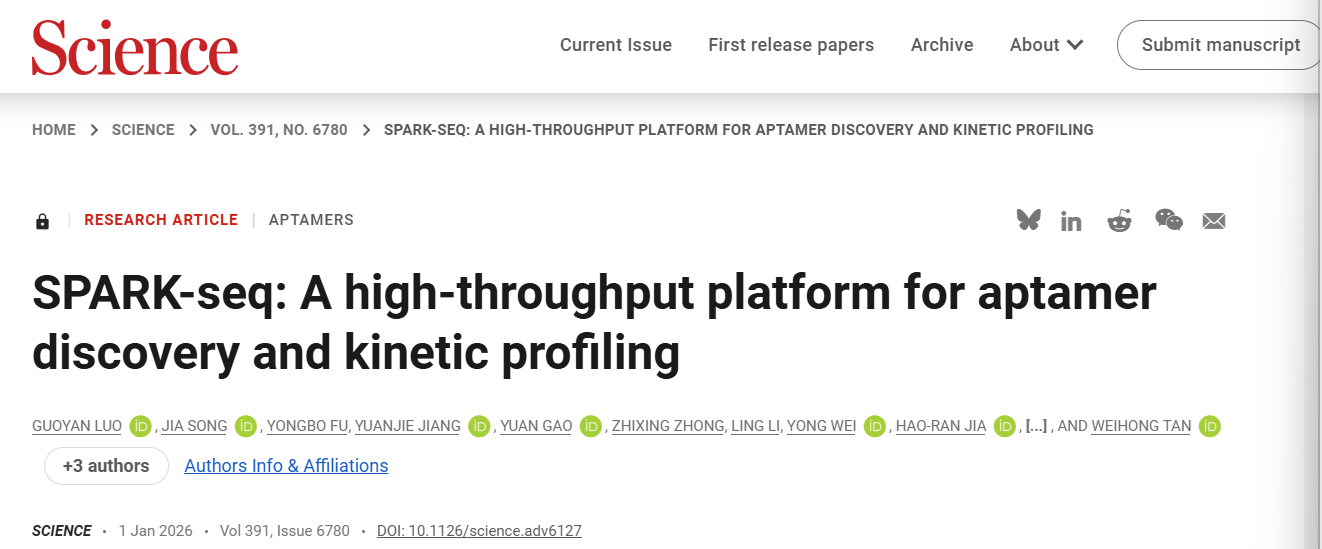Open Guoyan Luo's ORCID iD icon

click(140, 427)
